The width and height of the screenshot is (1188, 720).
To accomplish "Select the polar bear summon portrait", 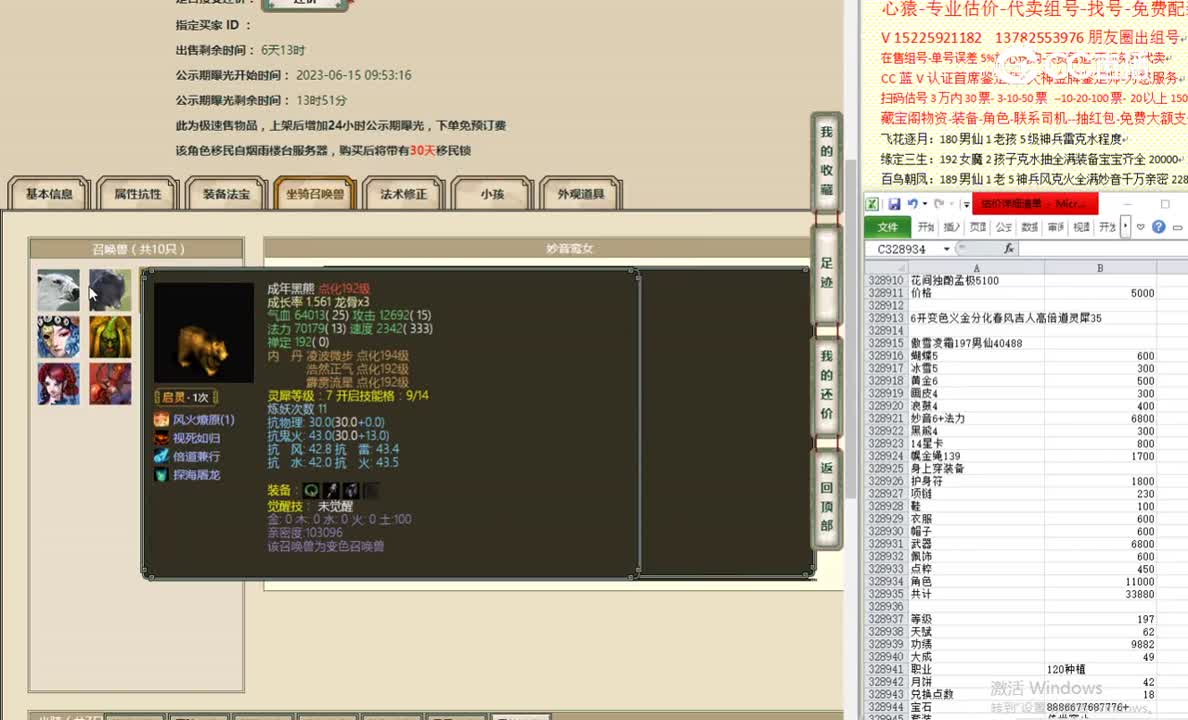I will 57,289.
